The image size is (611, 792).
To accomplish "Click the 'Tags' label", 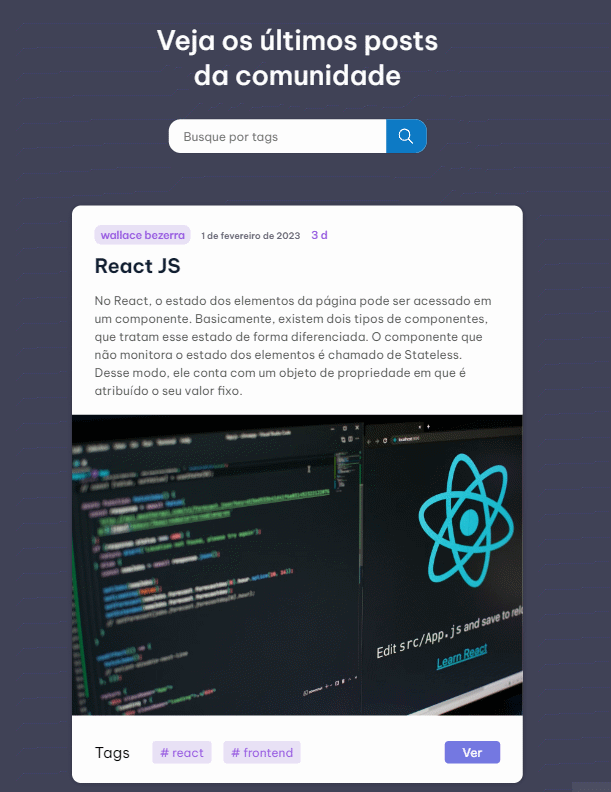I will click(112, 753).
